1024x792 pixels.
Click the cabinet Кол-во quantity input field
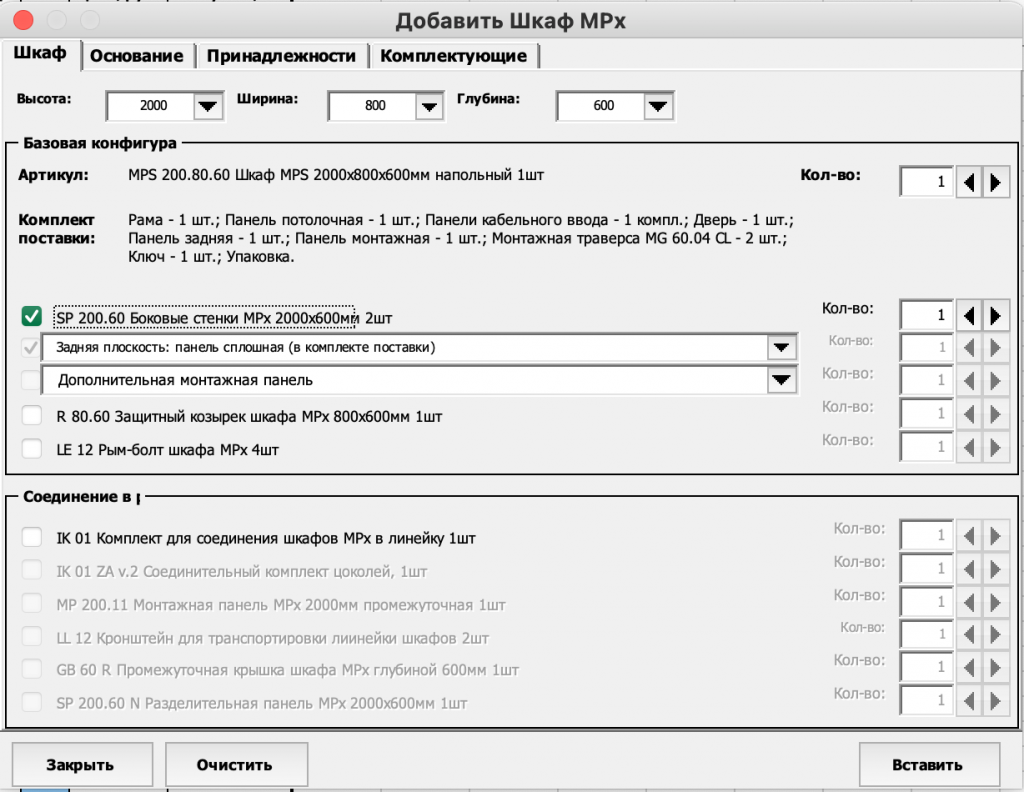point(926,182)
